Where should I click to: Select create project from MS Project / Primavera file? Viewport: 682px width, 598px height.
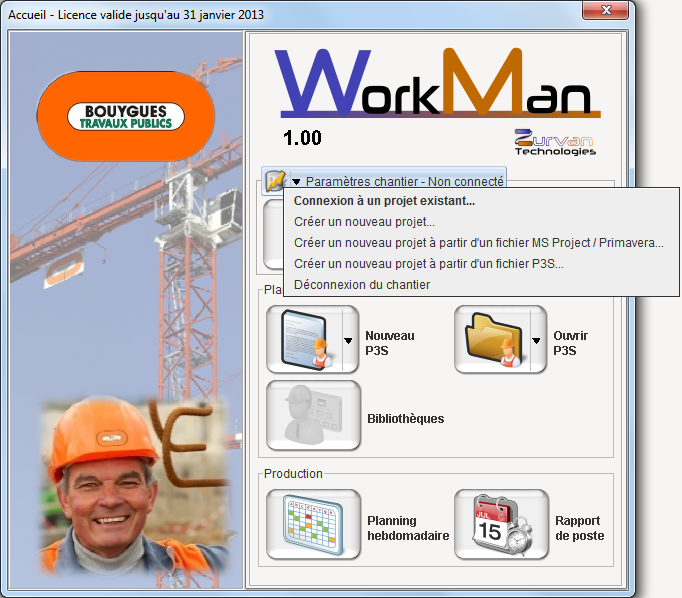tap(478, 242)
